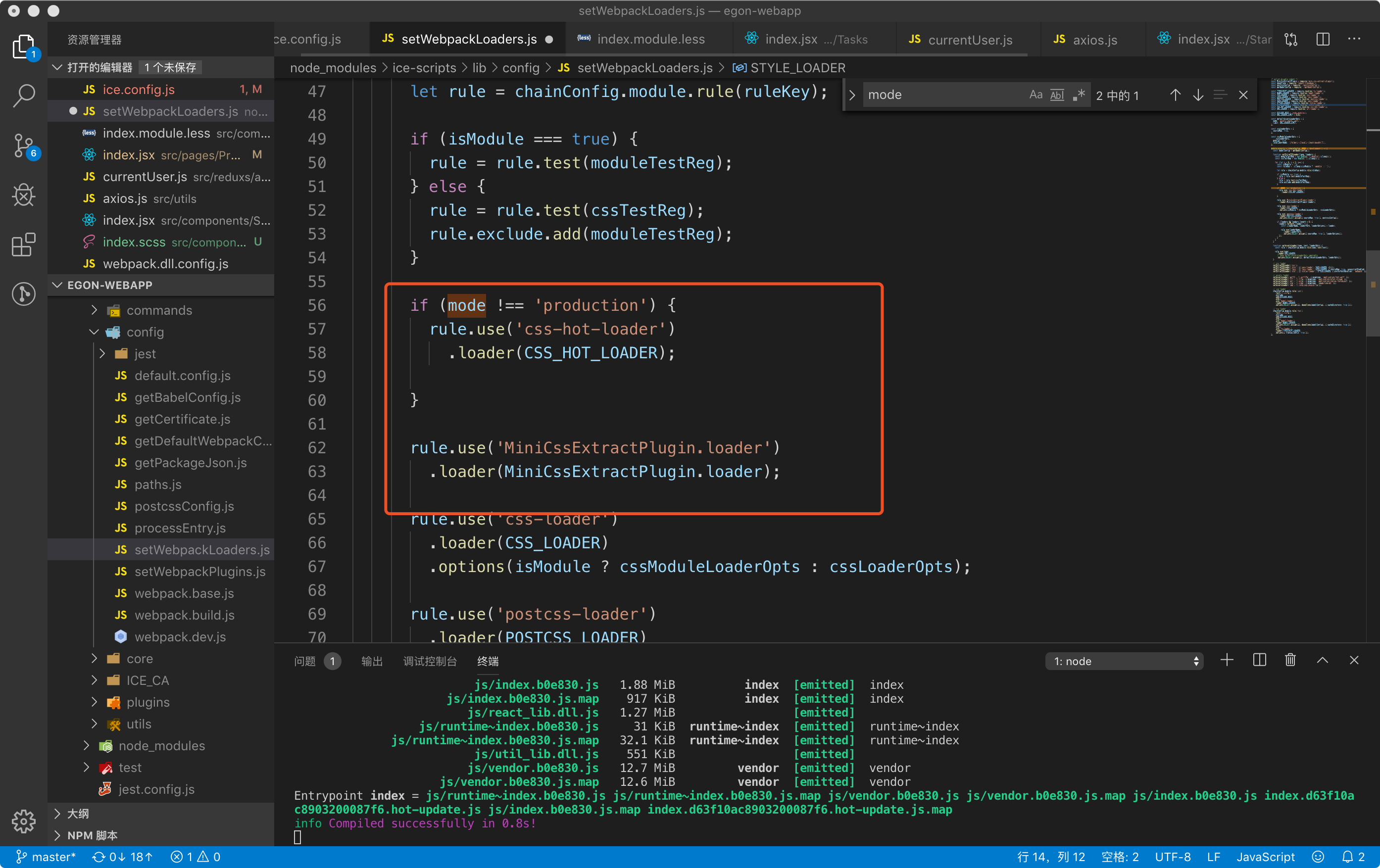
Task: Open the Output panel tab 输出
Action: click(x=372, y=661)
